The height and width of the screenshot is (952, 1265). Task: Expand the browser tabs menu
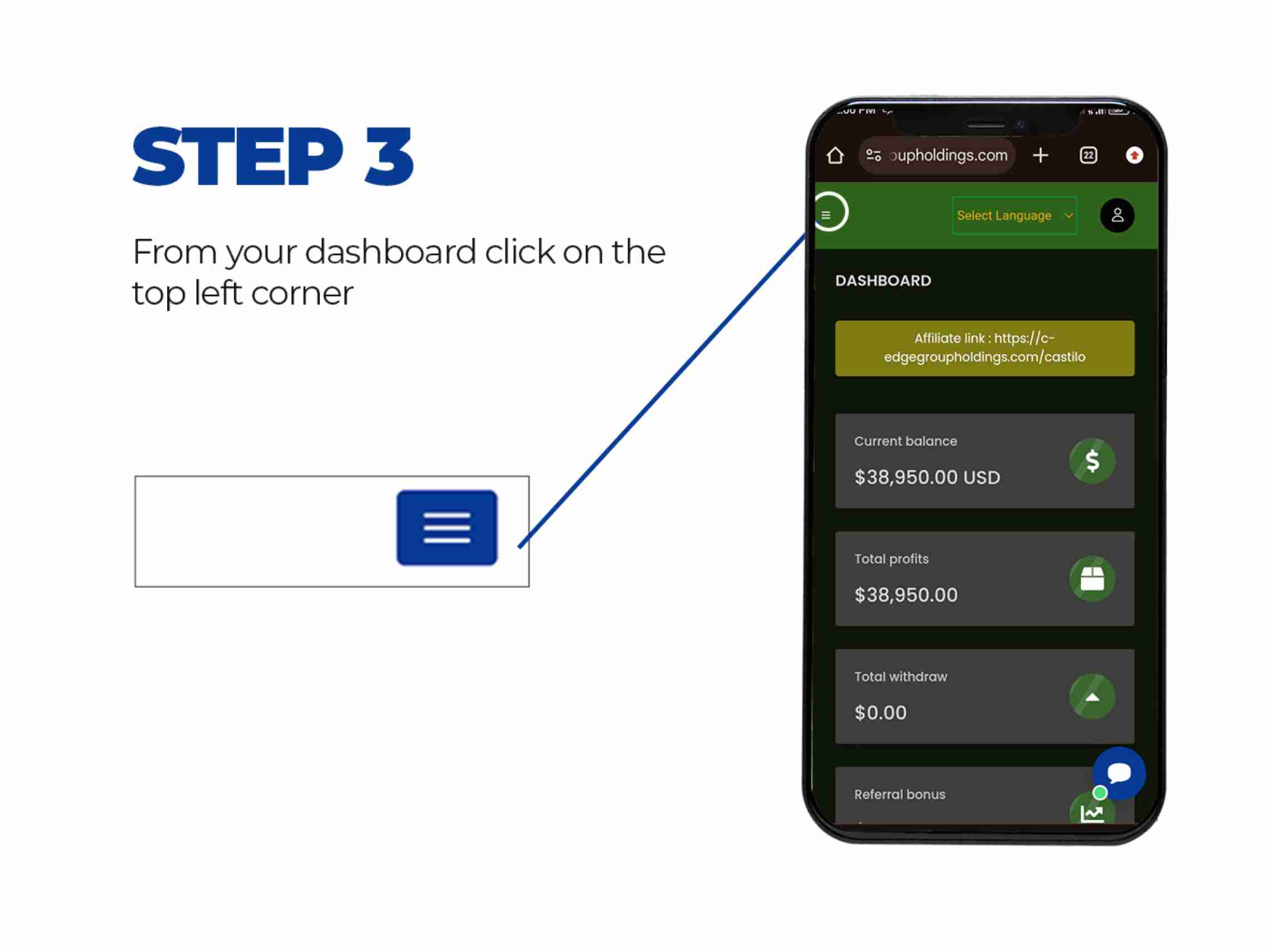point(1089,154)
